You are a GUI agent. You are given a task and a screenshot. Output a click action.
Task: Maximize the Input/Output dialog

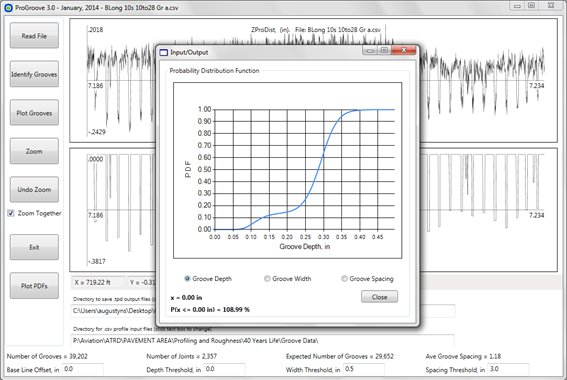coord(384,50)
